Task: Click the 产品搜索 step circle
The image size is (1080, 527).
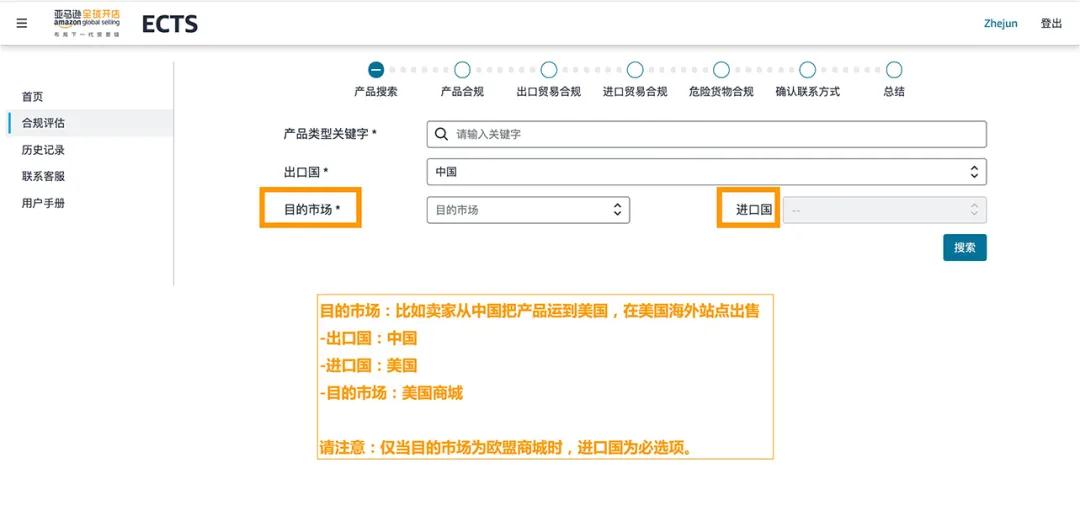Action: point(376,70)
